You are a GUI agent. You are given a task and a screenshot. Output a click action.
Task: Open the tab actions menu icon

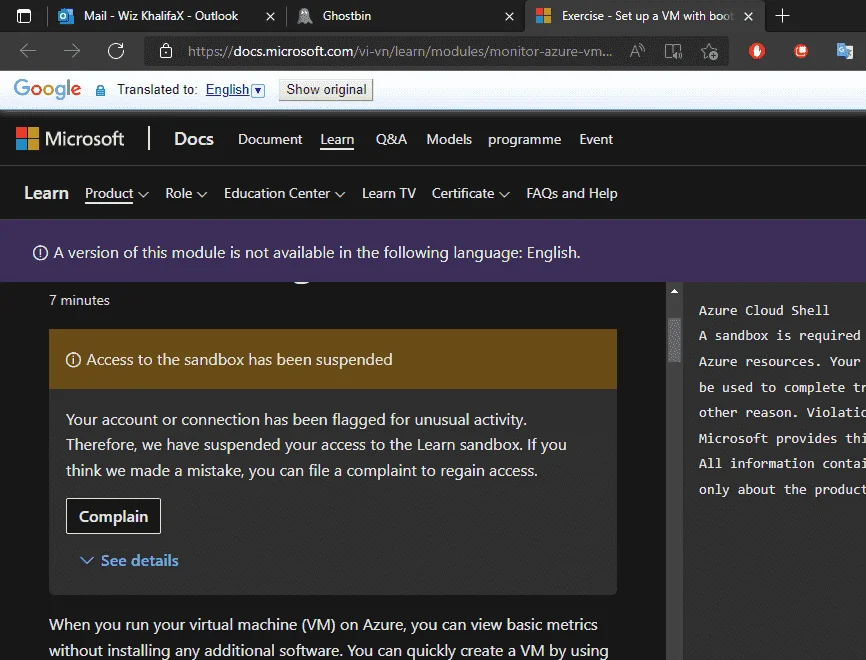point(24,16)
